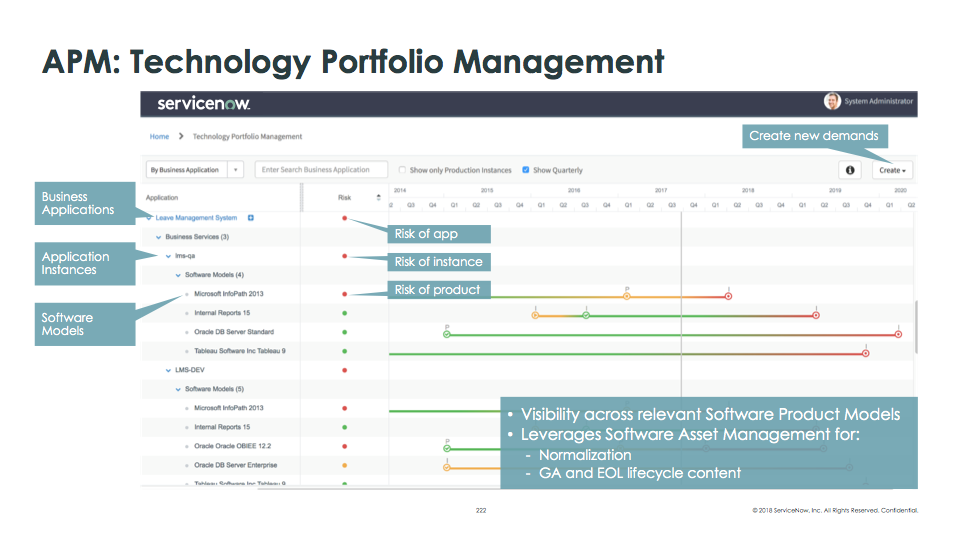This screenshot has height=540, width=960.
Task: Click Oracle OBIEE 12.2 green P marker
Action: click(x=447, y=449)
